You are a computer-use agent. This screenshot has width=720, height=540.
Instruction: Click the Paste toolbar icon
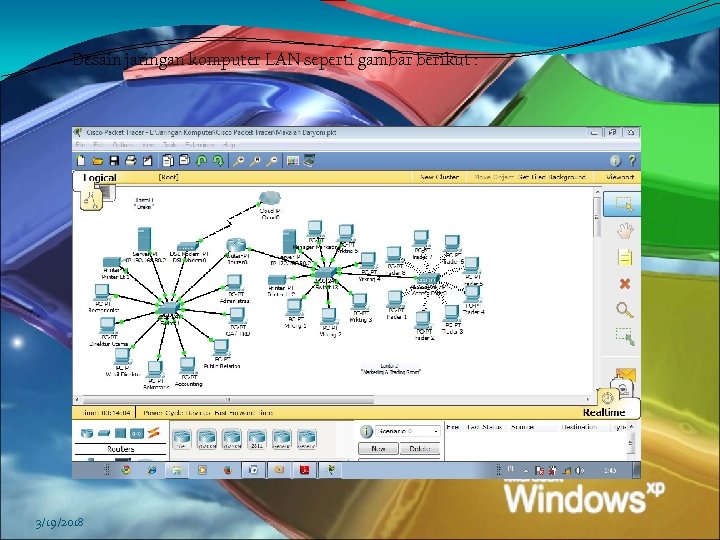[x=184, y=160]
